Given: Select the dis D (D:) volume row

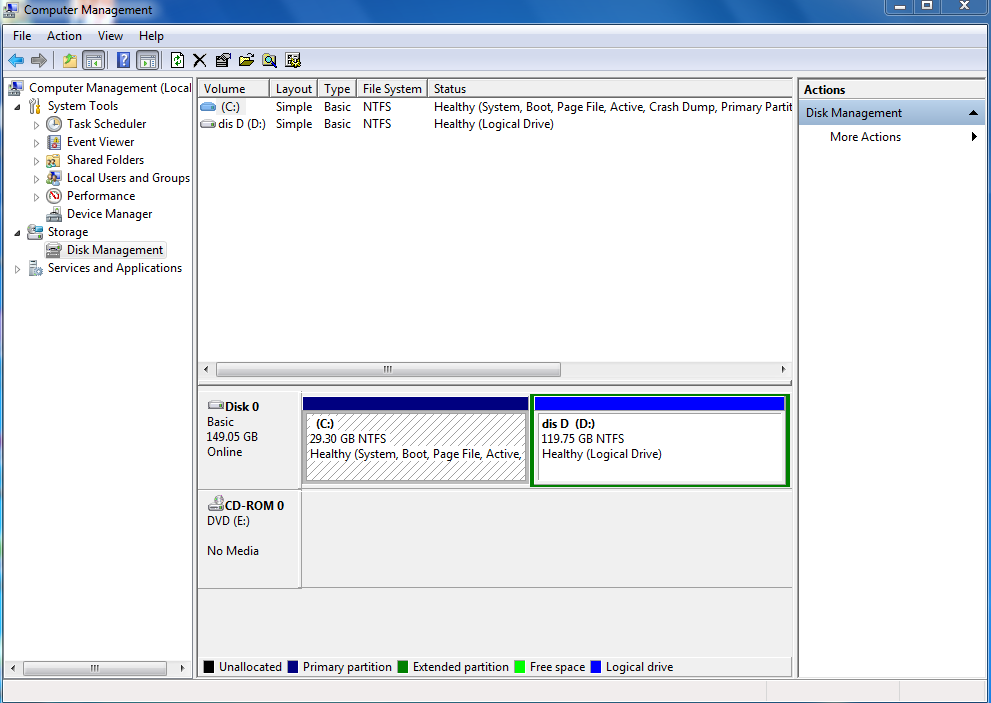Looking at the screenshot, I should [x=495, y=124].
